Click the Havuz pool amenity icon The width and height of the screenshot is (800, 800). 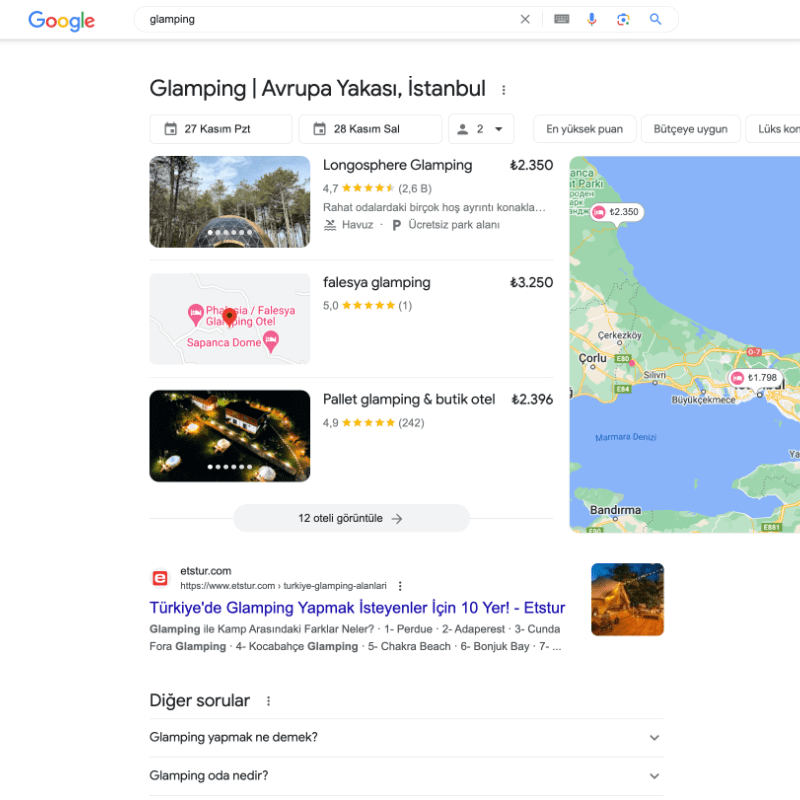(x=330, y=225)
